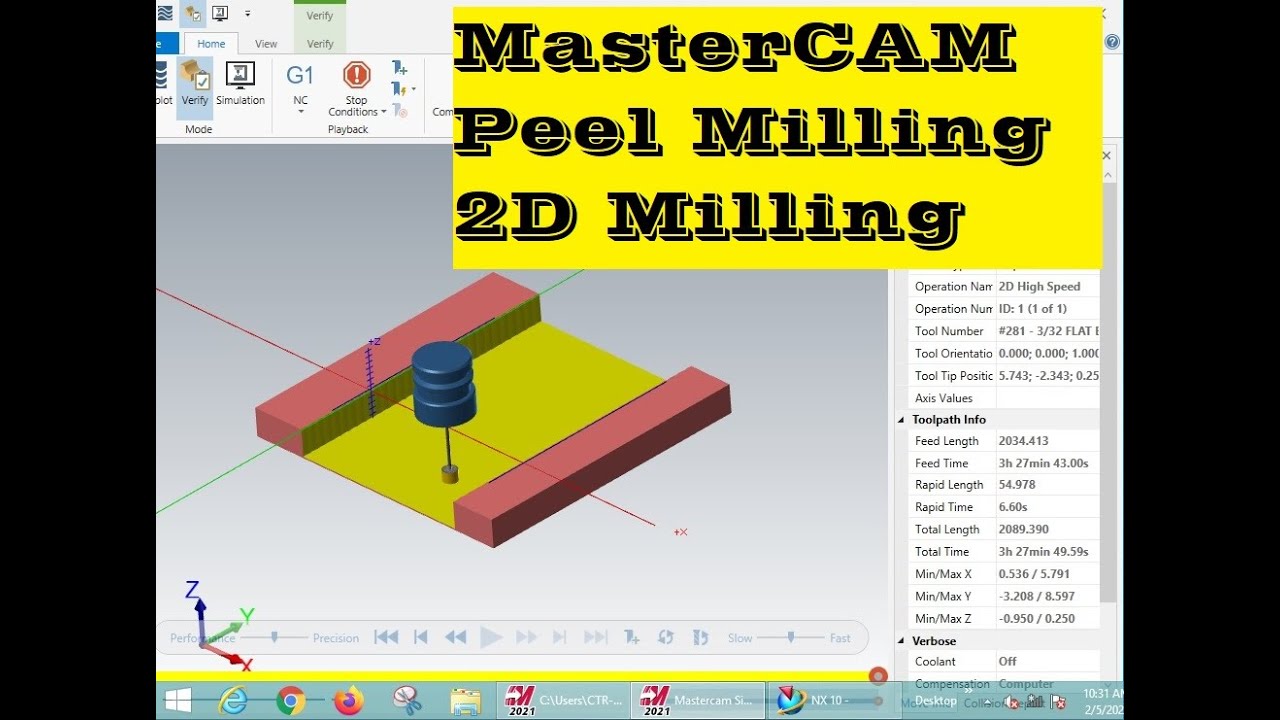Select the Min/Max Z value
Viewport: 1280px width, 720px height.
1037,618
